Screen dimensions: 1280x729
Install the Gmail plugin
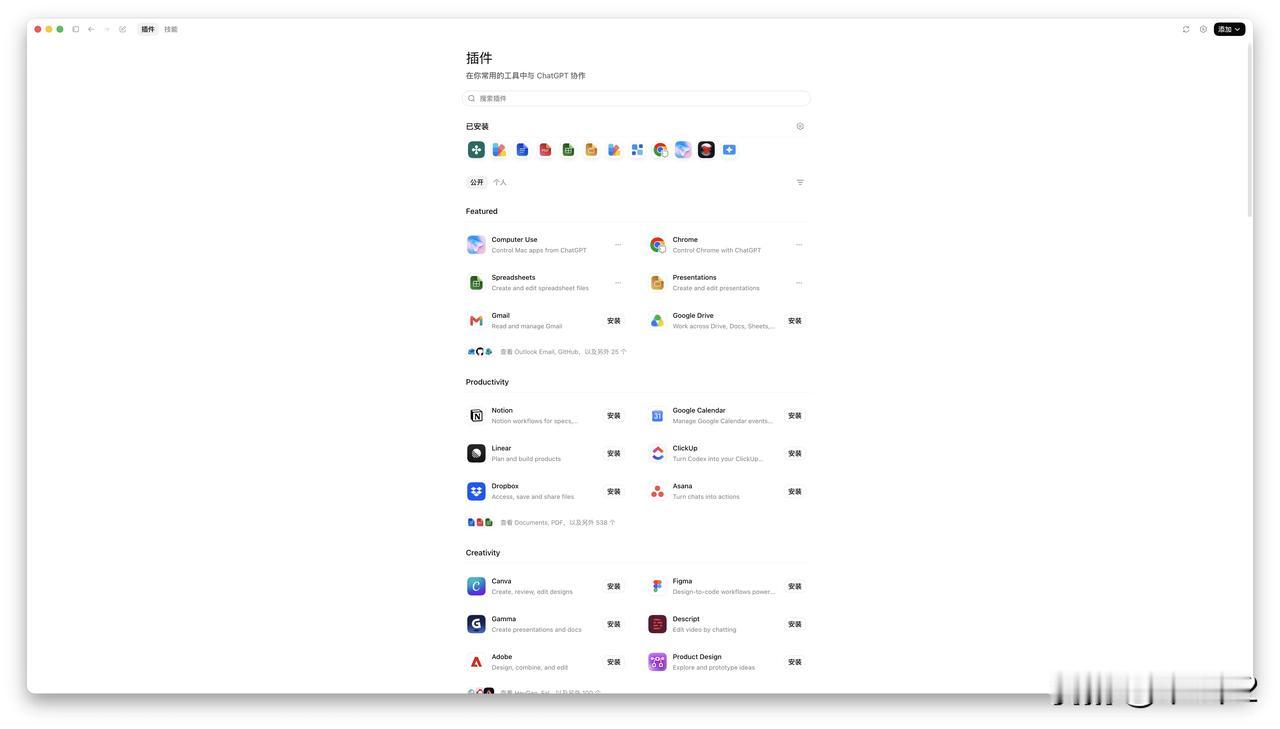click(614, 321)
